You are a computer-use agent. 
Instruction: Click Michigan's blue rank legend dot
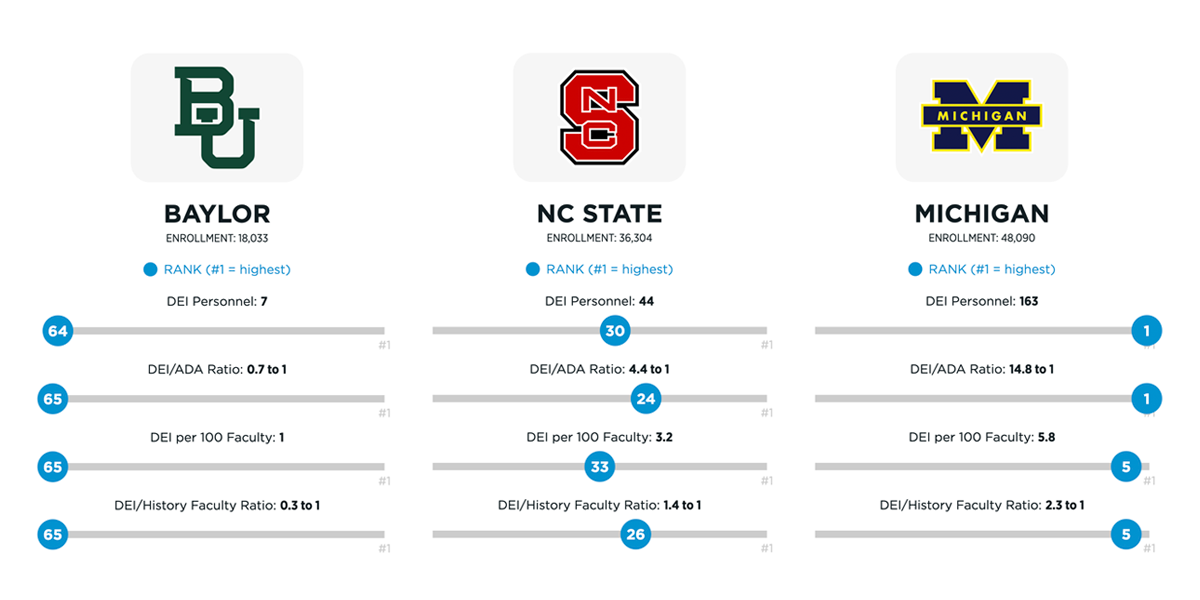pyautogui.click(x=915, y=269)
